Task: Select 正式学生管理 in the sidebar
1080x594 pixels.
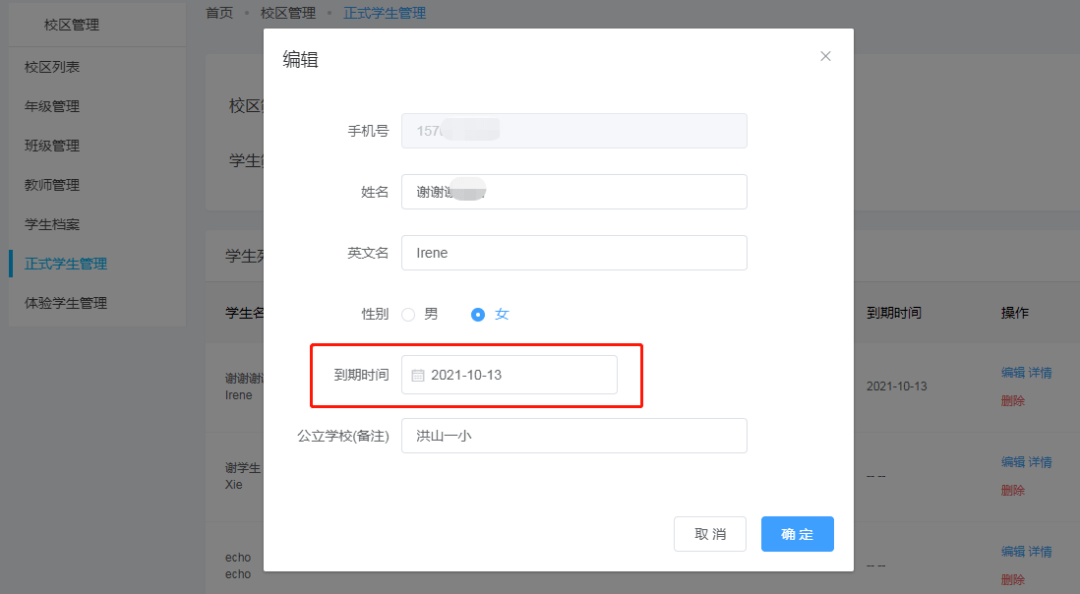Action: click(x=66, y=264)
